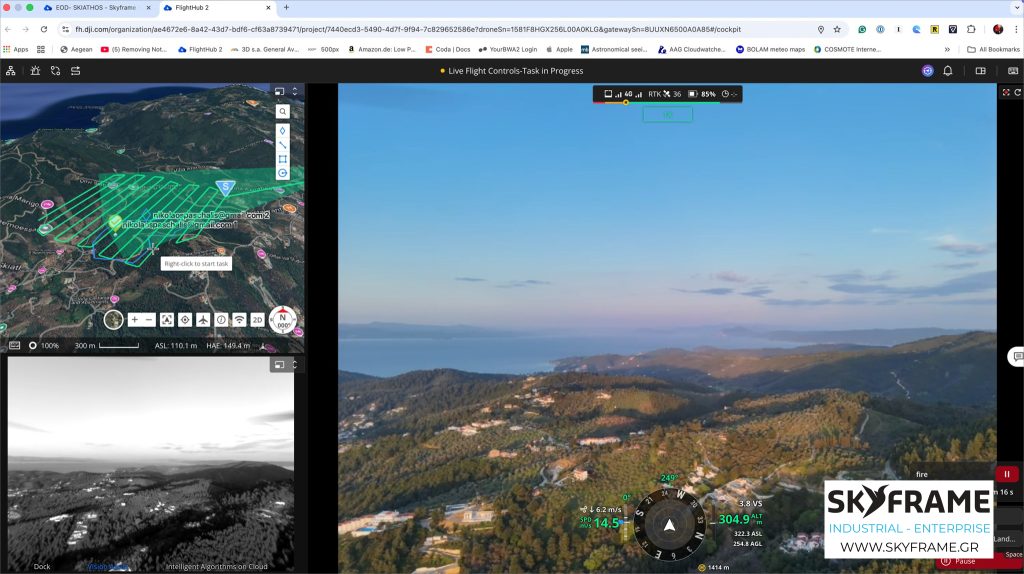Click the map zoom in plus button
The image size is (1024, 574).
pos(134,320)
